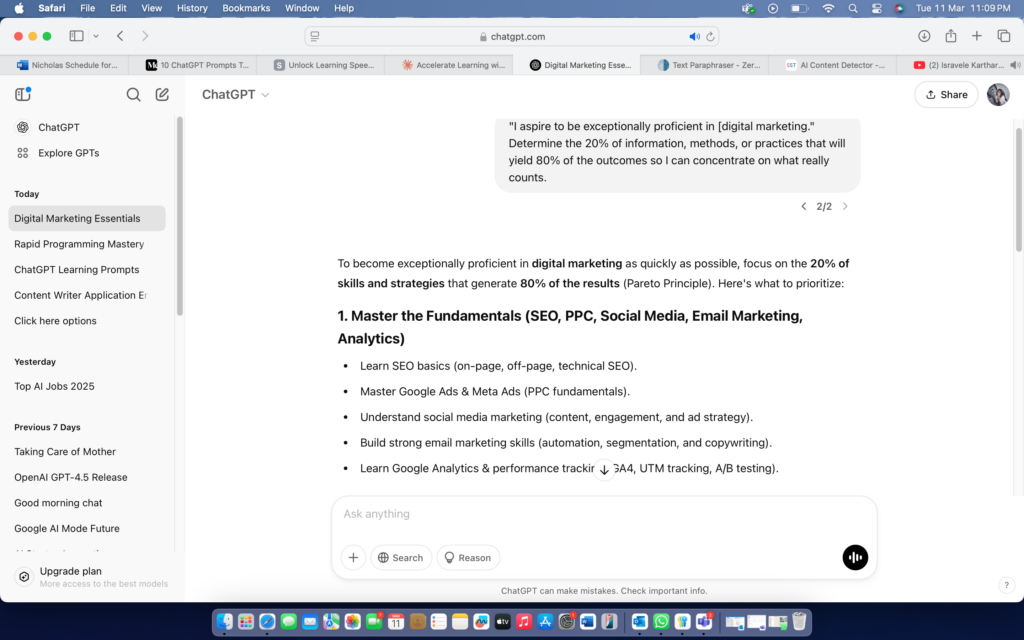The height and width of the screenshot is (640, 1024).
Task: Click the Share button
Action: 946,95
